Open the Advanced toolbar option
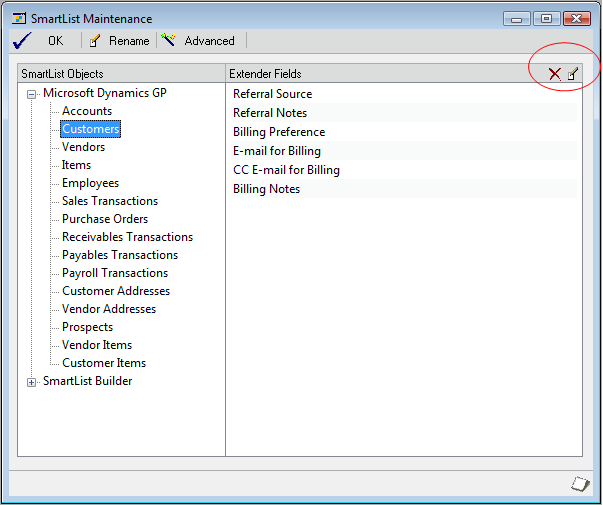The width and height of the screenshot is (603, 505). (199, 41)
